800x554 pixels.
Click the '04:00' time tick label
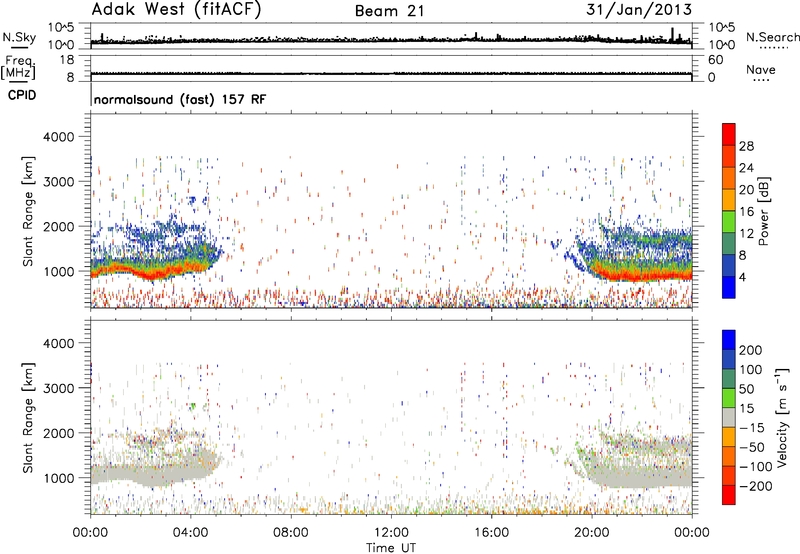tap(191, 533)
